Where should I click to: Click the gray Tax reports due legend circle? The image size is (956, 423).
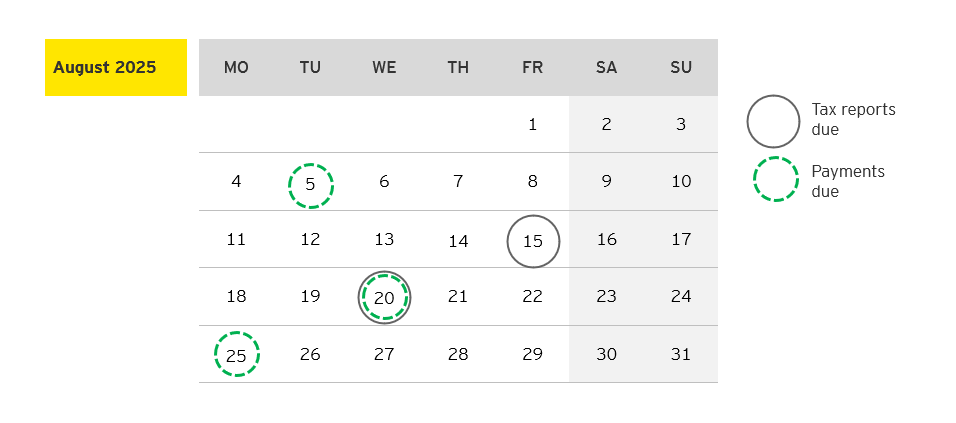pos(773,121)
